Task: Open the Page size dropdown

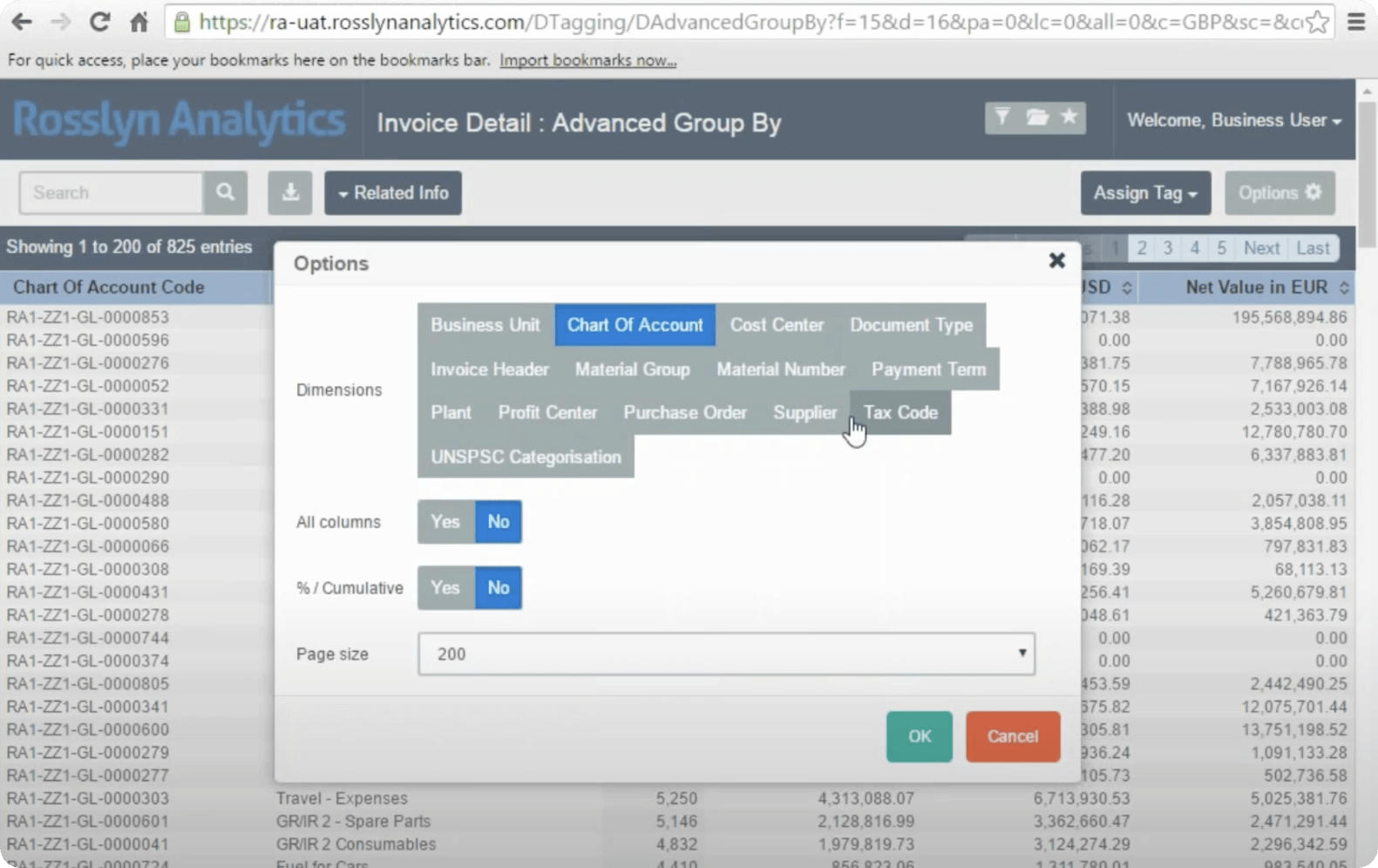Action: 726,654
